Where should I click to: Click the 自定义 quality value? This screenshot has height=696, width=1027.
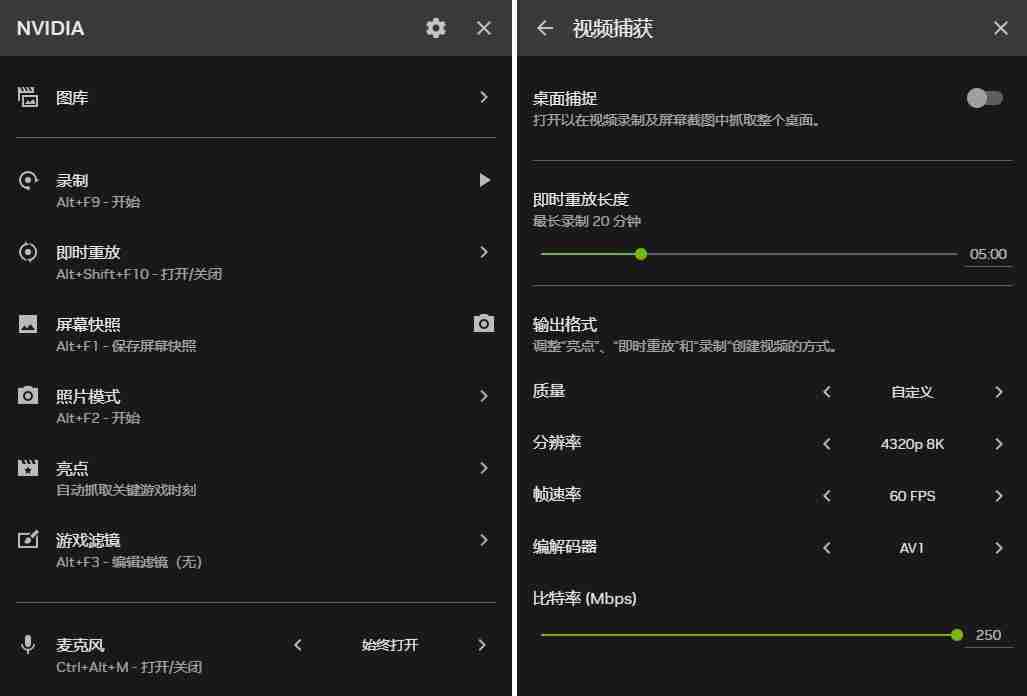click(911, 392)
